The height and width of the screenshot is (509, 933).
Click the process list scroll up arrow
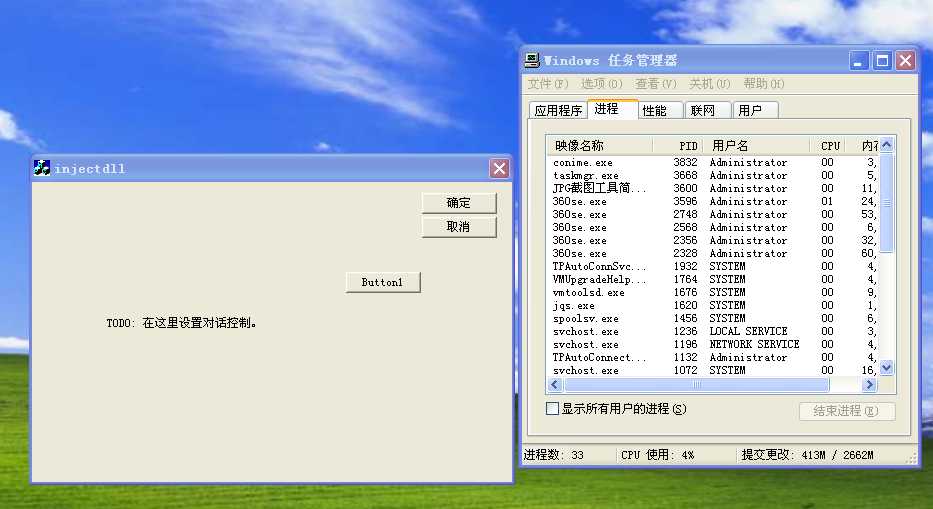887,145
